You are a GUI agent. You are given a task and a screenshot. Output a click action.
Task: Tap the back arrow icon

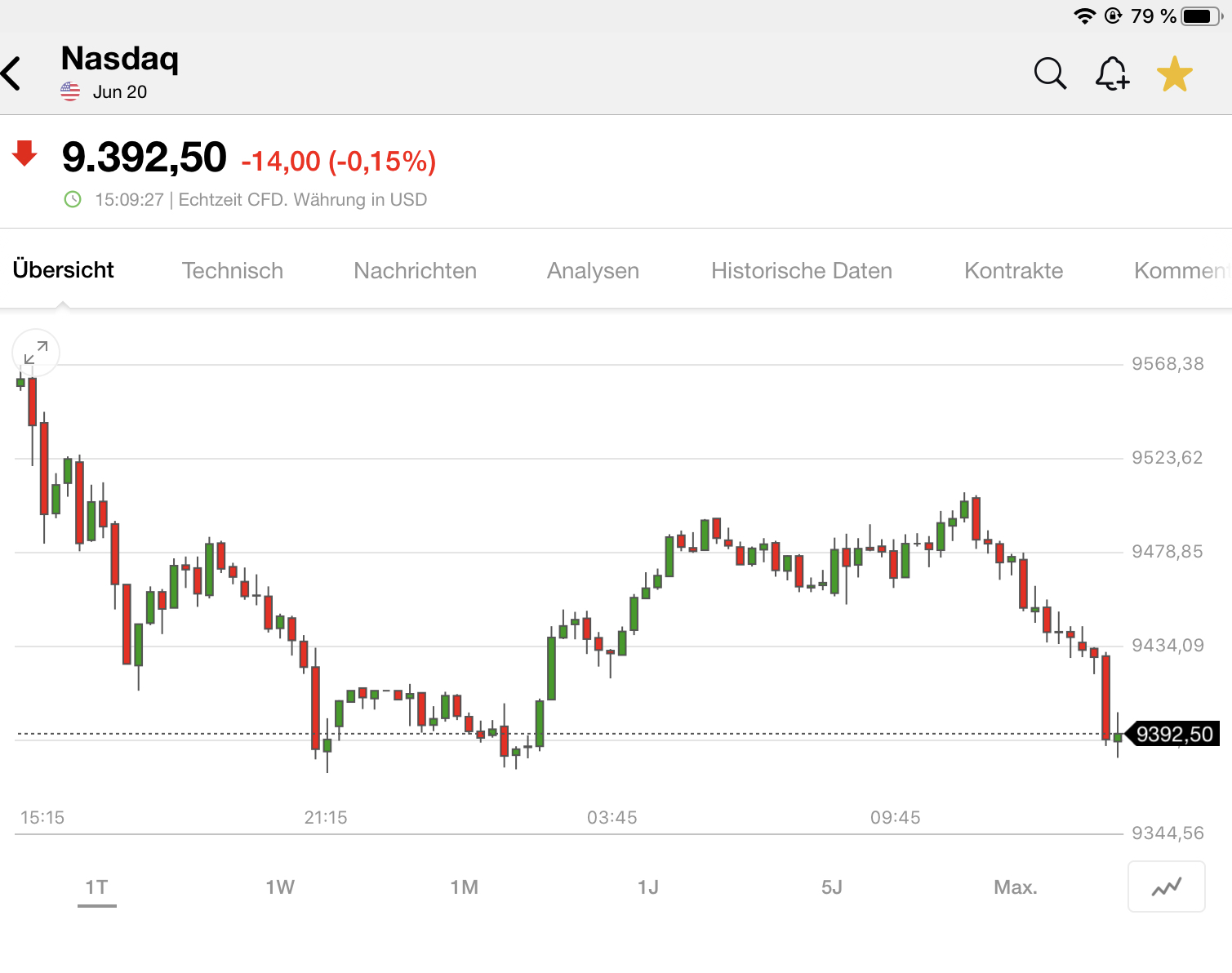coord(11,73)
